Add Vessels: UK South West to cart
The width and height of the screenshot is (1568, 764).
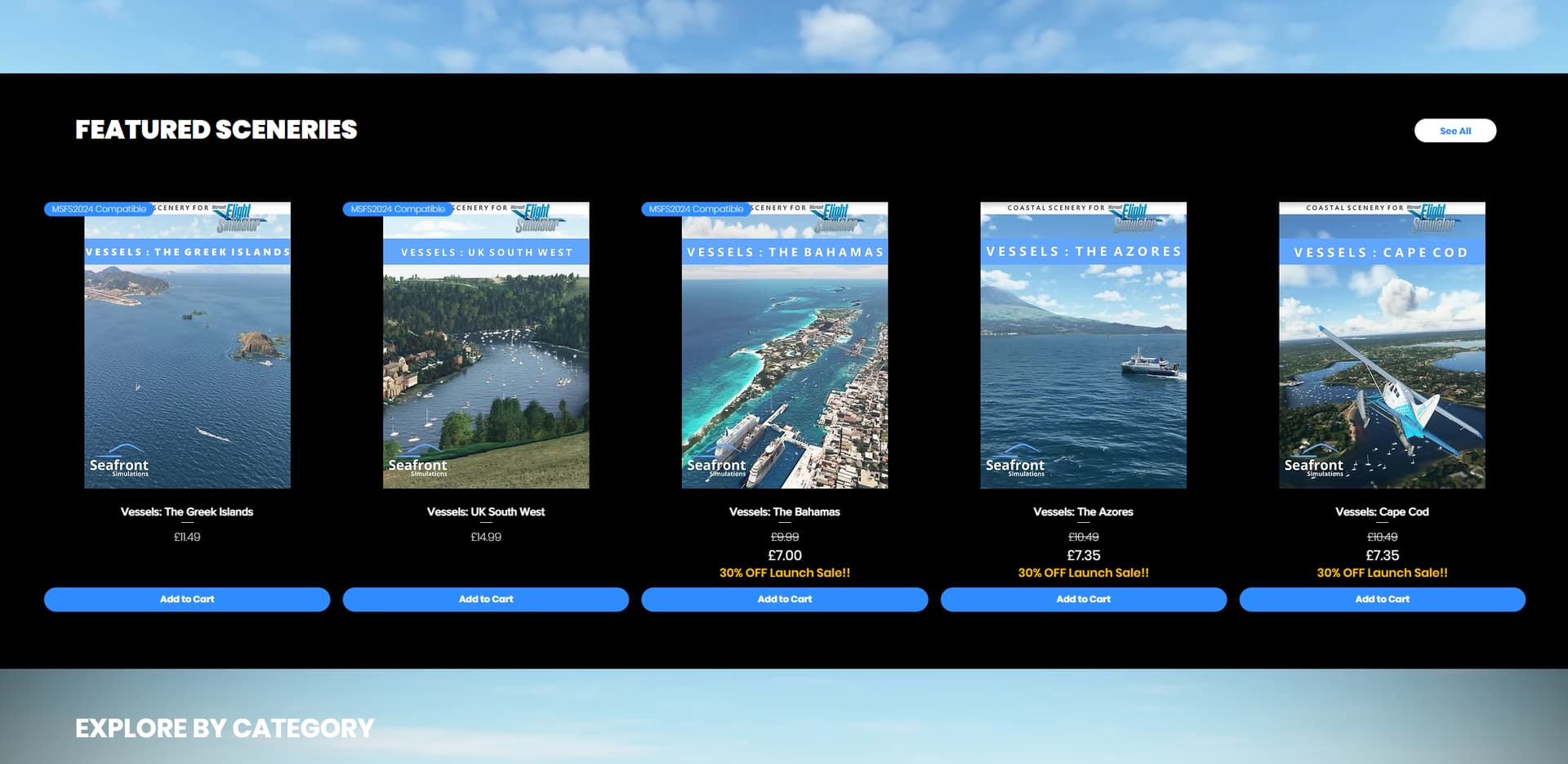[x=486, y=599]
